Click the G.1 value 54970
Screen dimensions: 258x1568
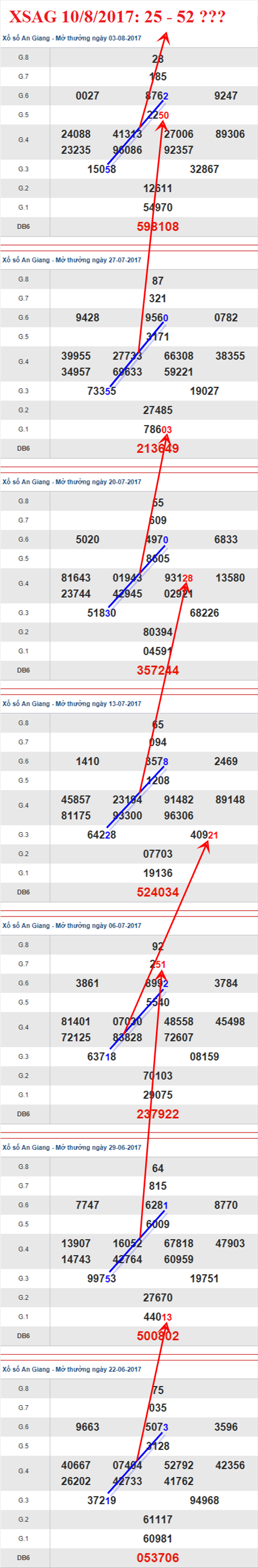tap(157, 207)
